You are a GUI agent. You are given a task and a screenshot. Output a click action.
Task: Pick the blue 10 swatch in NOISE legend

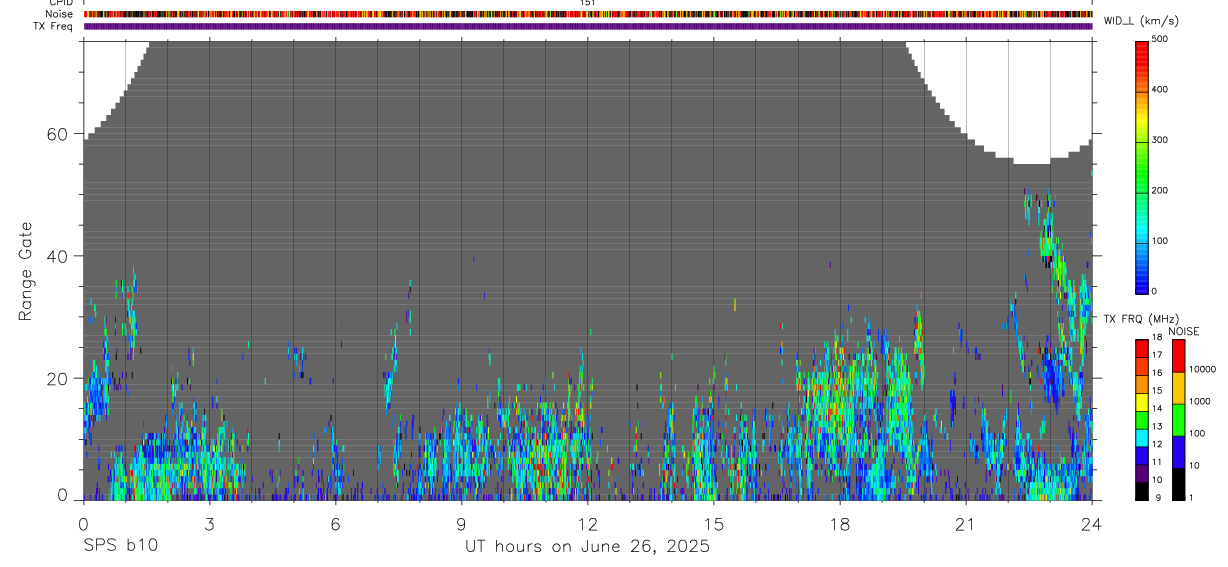[1179, 451]
